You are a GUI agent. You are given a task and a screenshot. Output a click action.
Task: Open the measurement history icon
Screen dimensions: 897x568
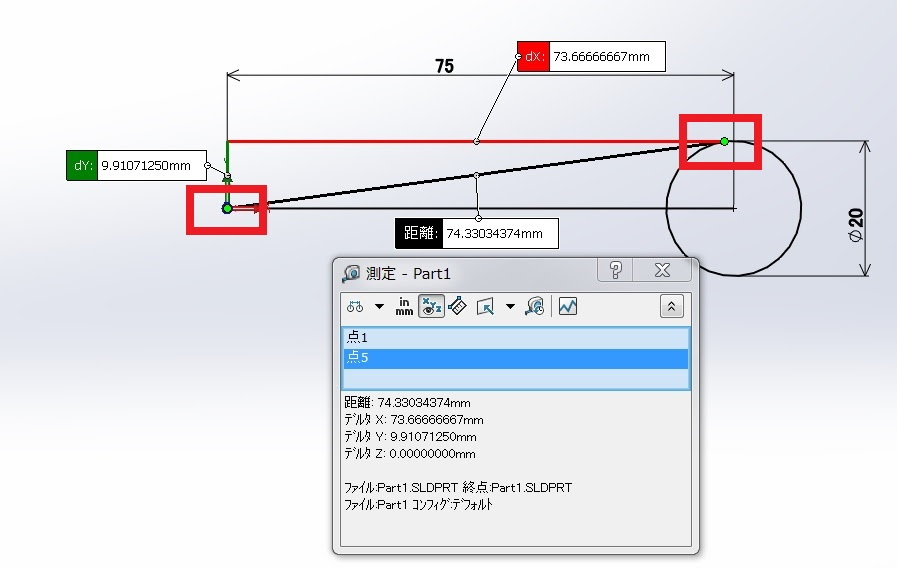(x=535, y=307)
